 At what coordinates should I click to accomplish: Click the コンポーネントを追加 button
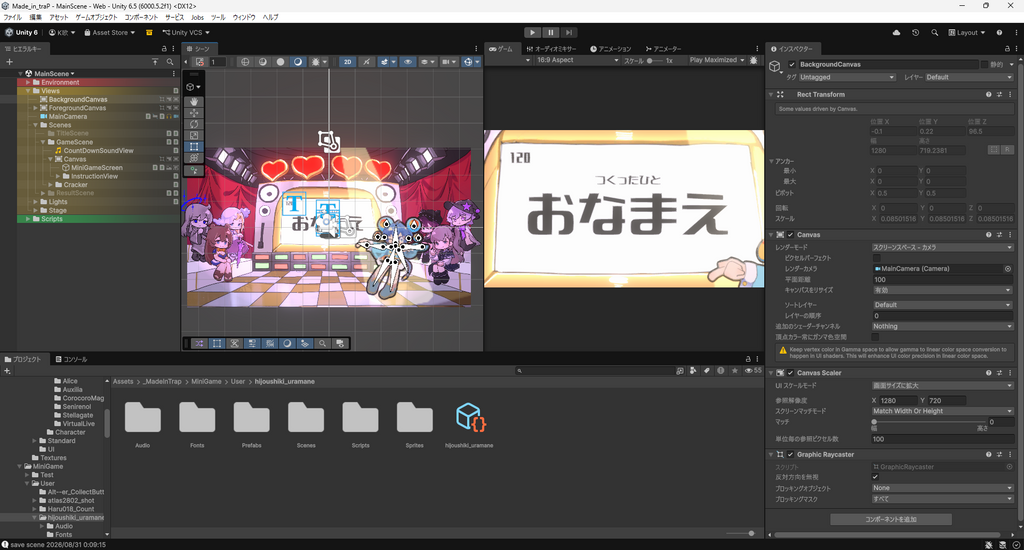(891, 519)
